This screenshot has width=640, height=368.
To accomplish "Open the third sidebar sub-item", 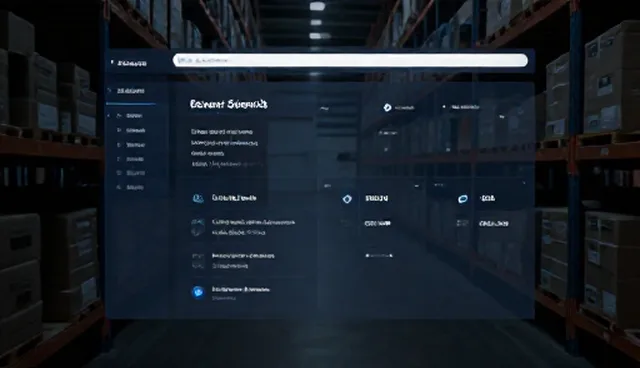I will [x=136, y=145].
